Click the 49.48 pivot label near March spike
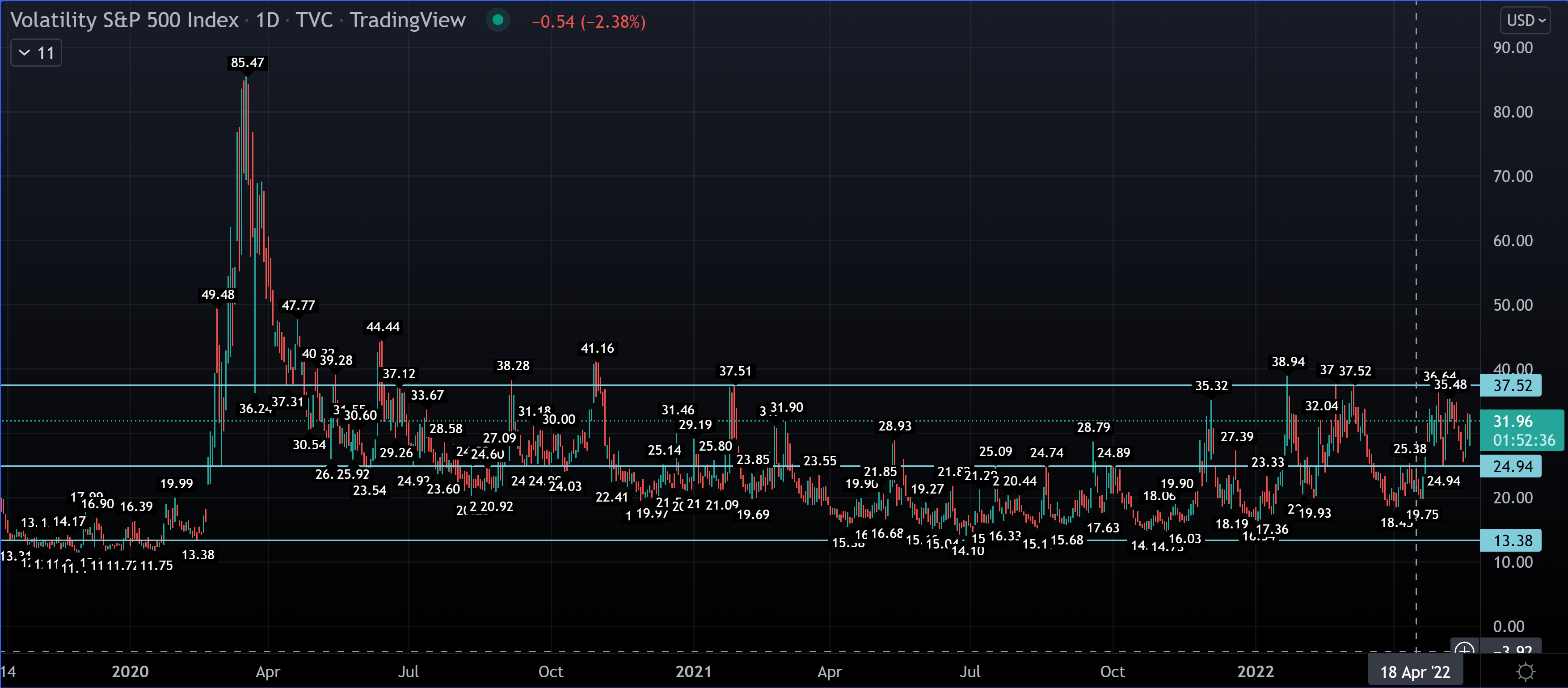The image size is (1568, 688). [x=217, y=295]
